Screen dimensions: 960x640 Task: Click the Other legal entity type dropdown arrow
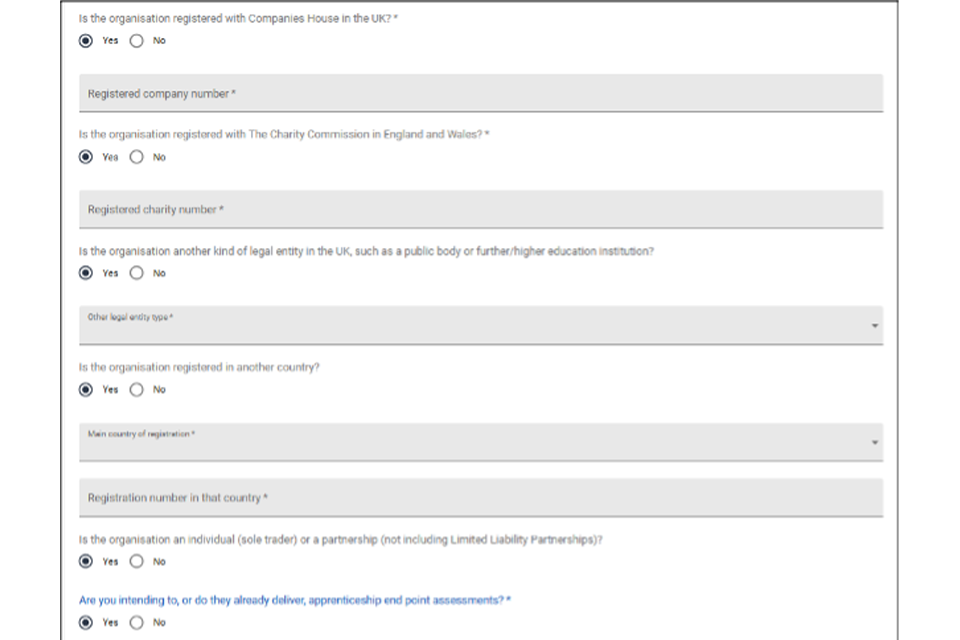point(875,326)
